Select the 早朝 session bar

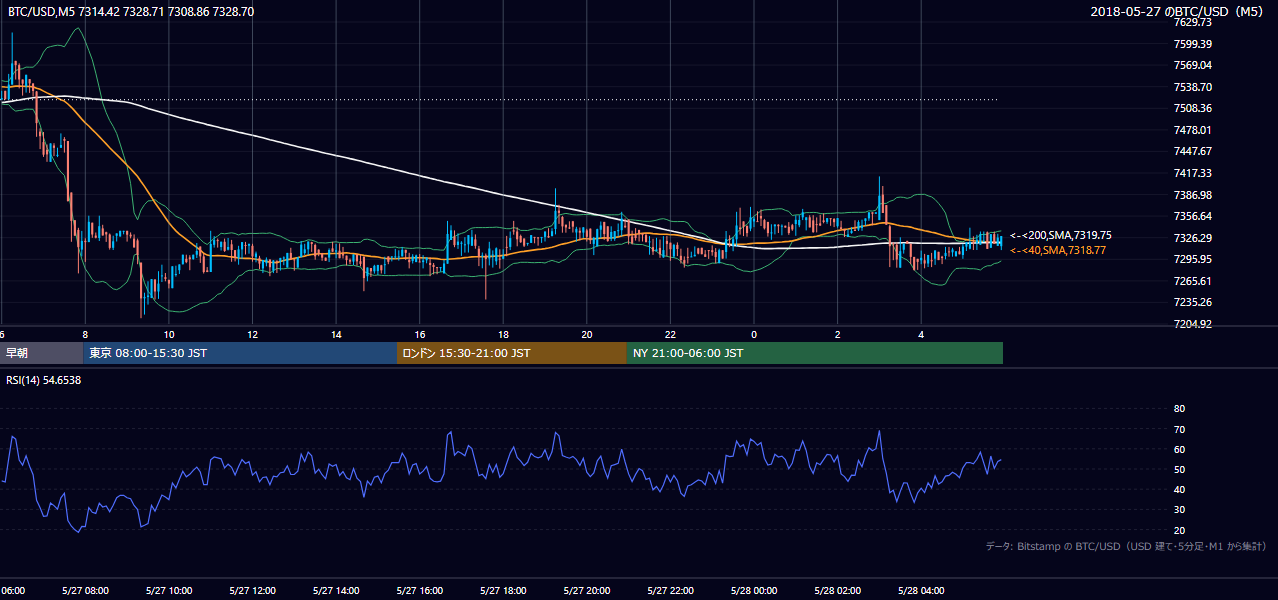pyautogui.click(x=41, y=353)
